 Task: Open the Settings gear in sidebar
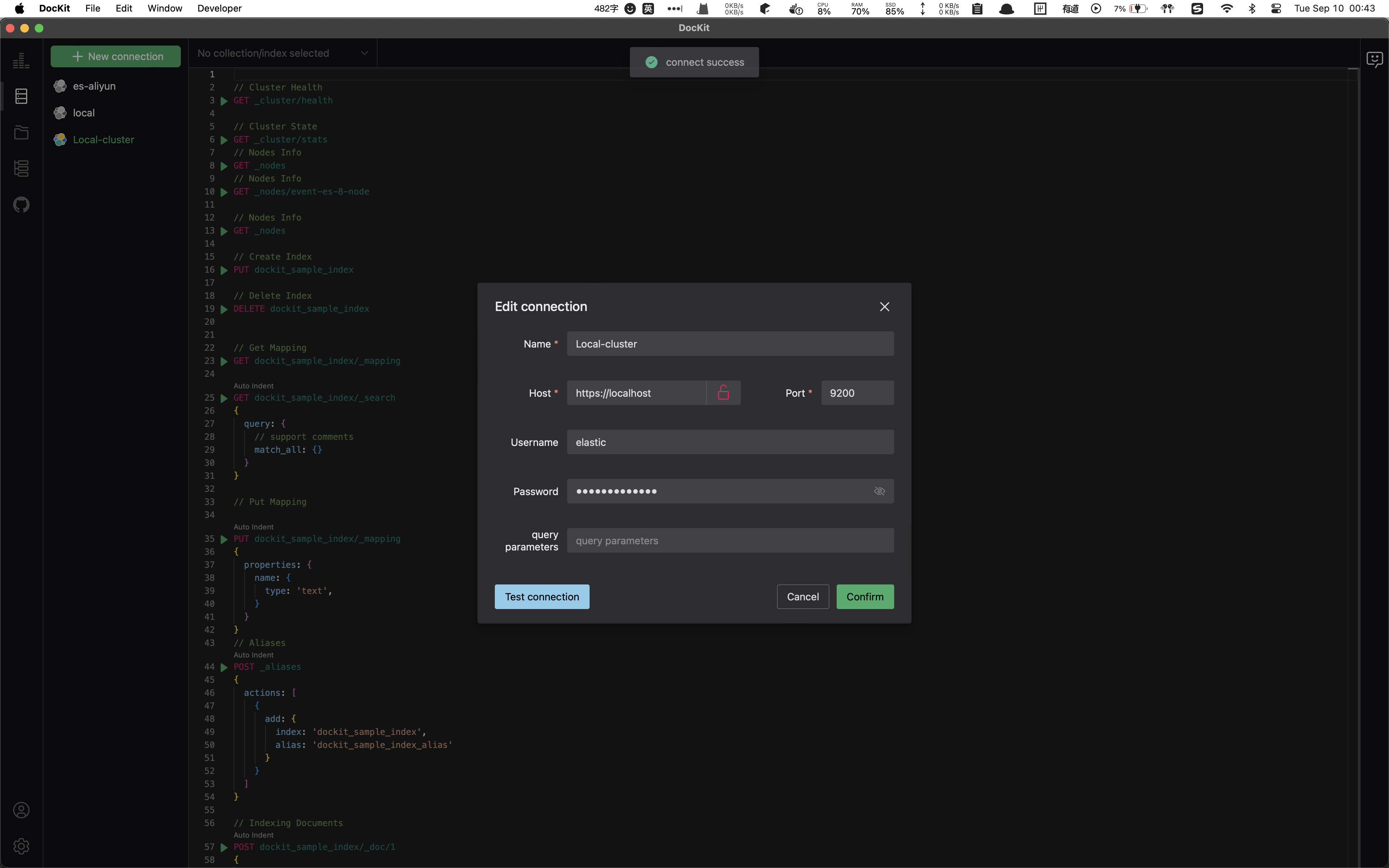21,846
